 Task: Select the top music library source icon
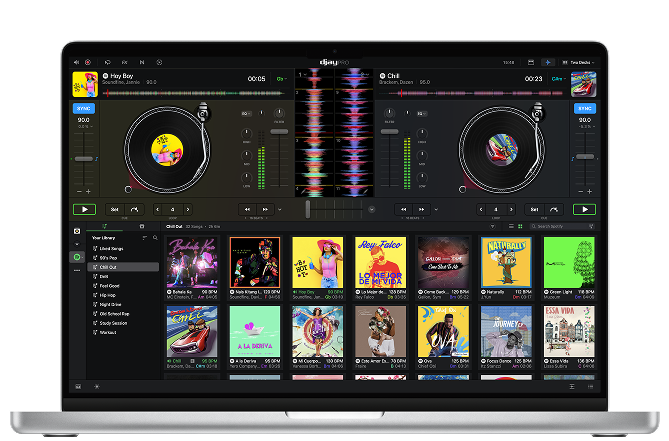(77, 231)
